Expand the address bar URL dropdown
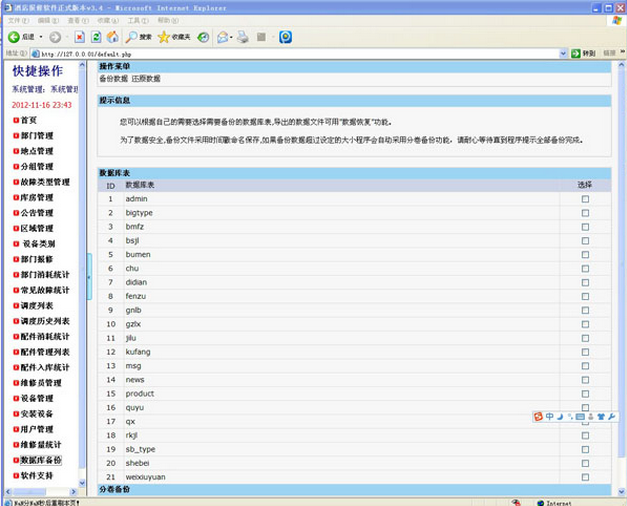The width and height of the screenshot is (627, 506). point(563,53)
